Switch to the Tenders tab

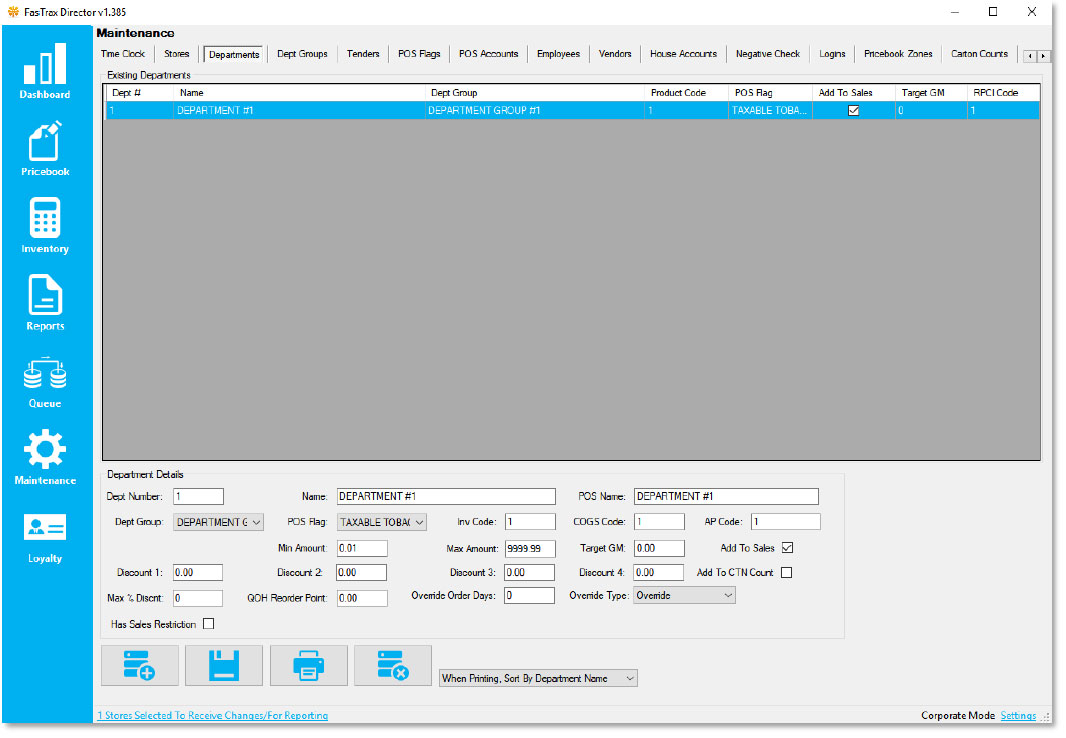point(363,54)
